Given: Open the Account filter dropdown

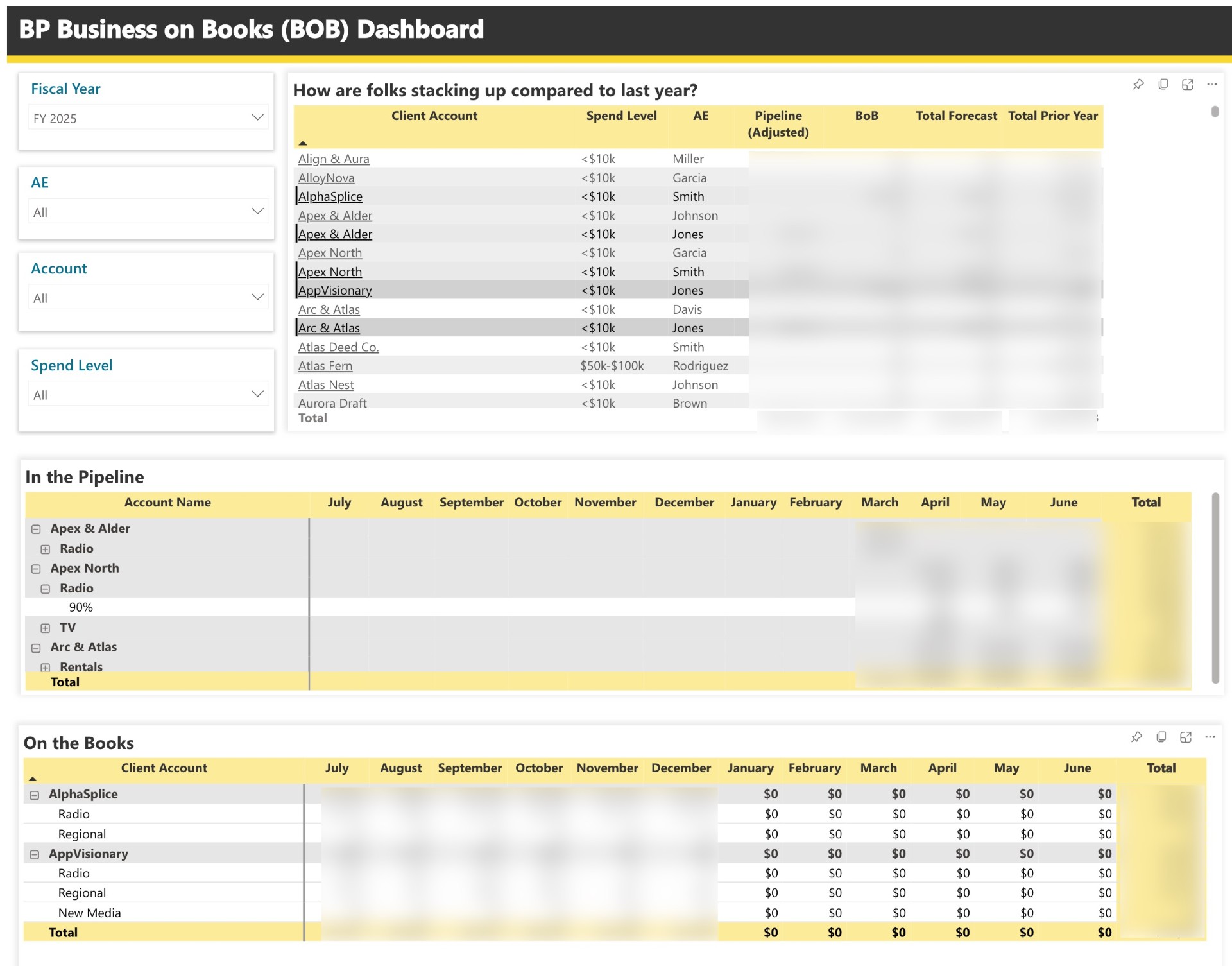Looking at the screenshot, I should (x=148, y=298).
